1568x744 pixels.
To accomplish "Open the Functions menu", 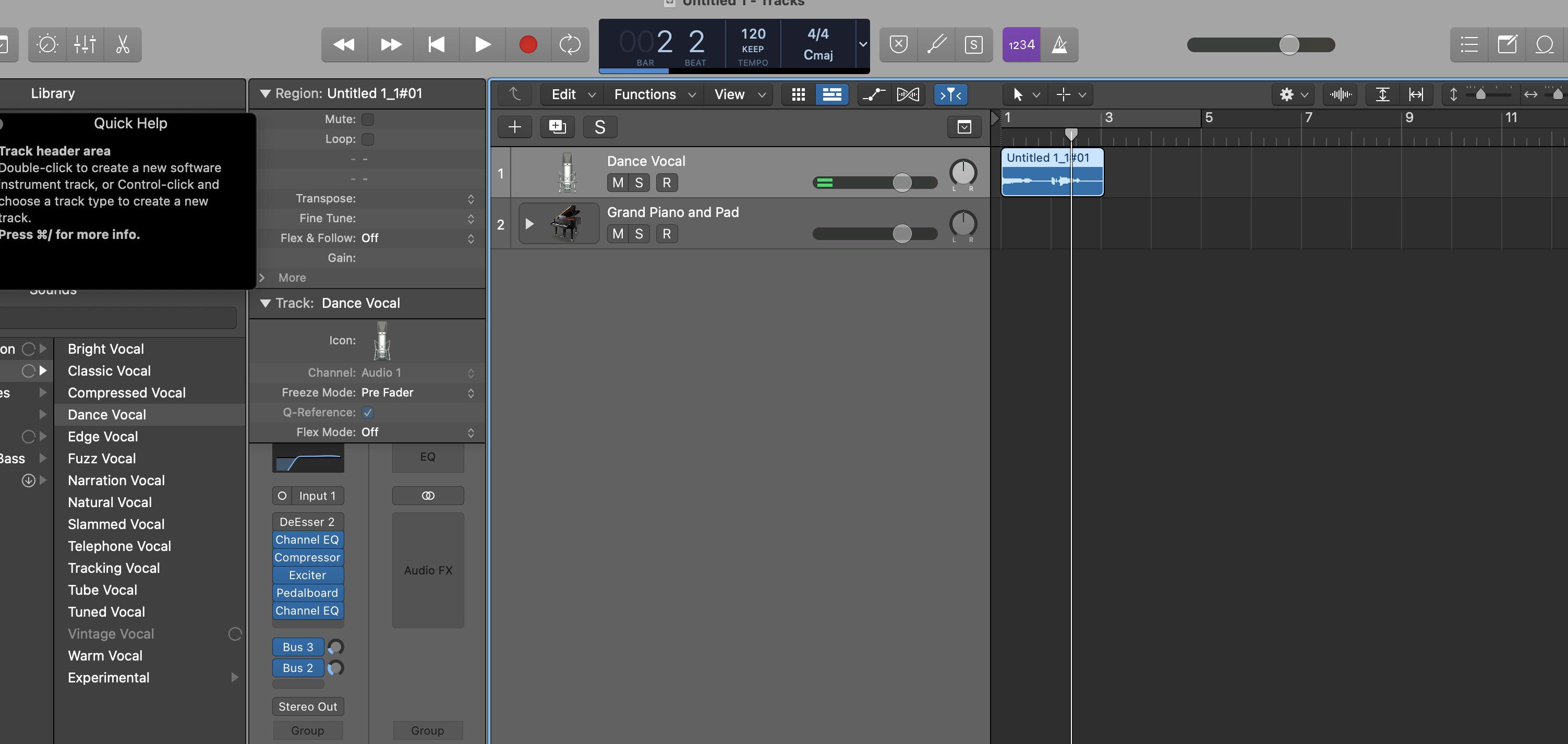I will click(645, 94).
